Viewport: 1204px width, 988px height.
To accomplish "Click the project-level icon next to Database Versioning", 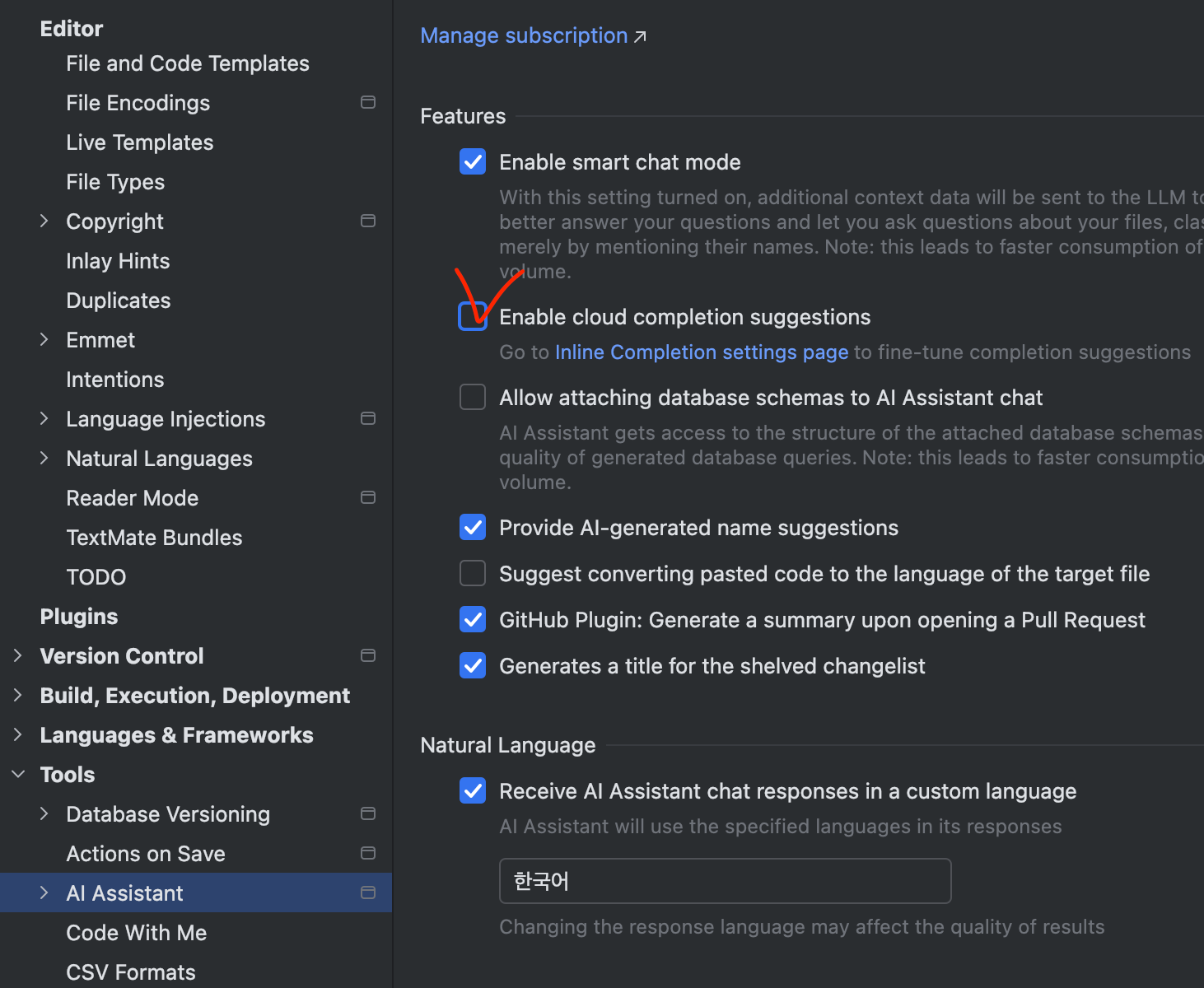I will [x=368, y=813].
